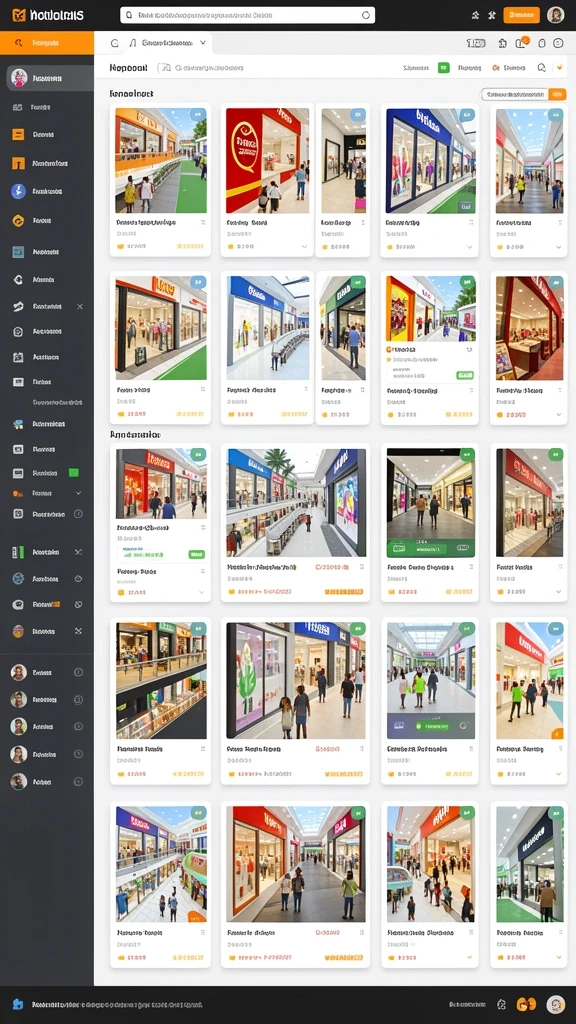
Task: Open the sidebar item with brown round face icon
Action: (47, 632)
